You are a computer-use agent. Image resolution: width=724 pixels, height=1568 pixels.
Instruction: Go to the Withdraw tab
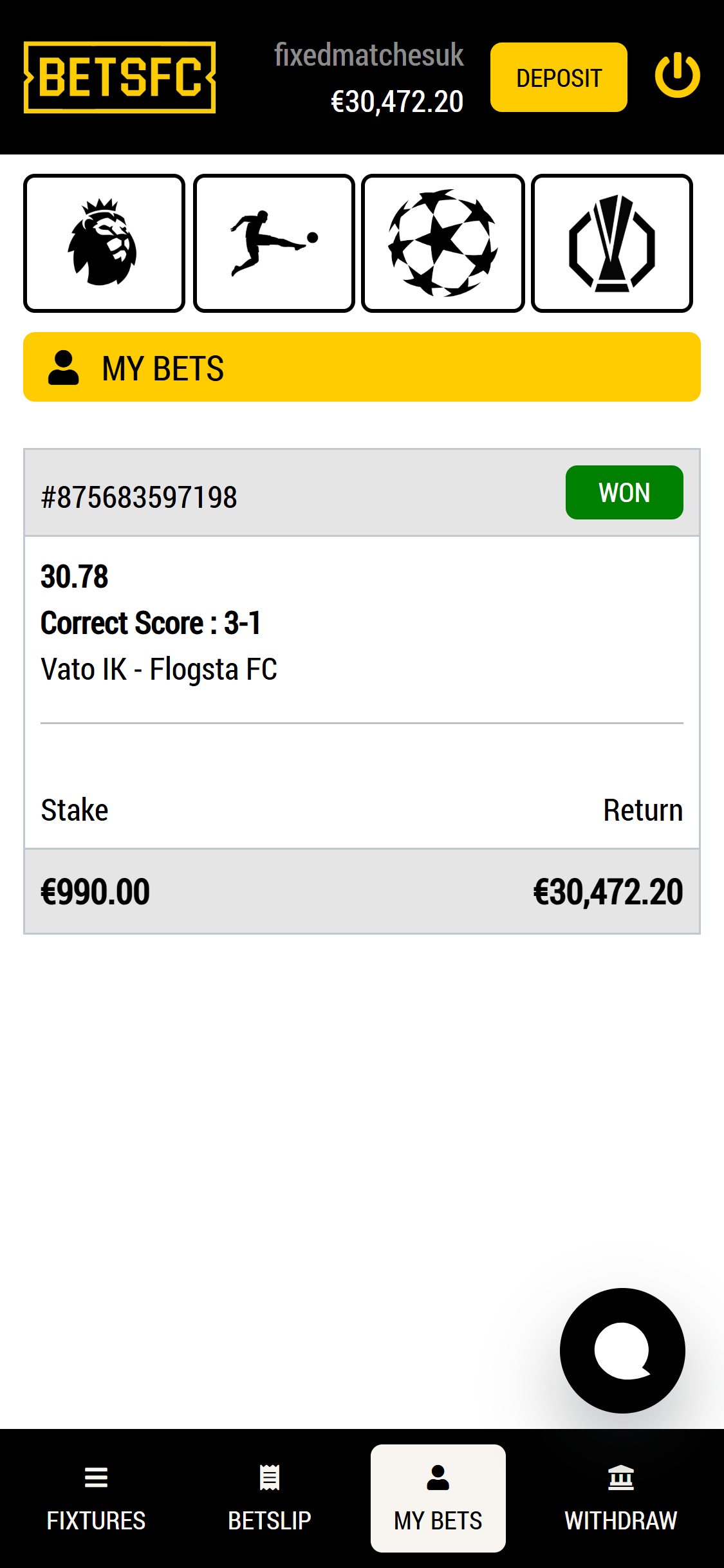pyautogui.click(x=621, y=1498)
